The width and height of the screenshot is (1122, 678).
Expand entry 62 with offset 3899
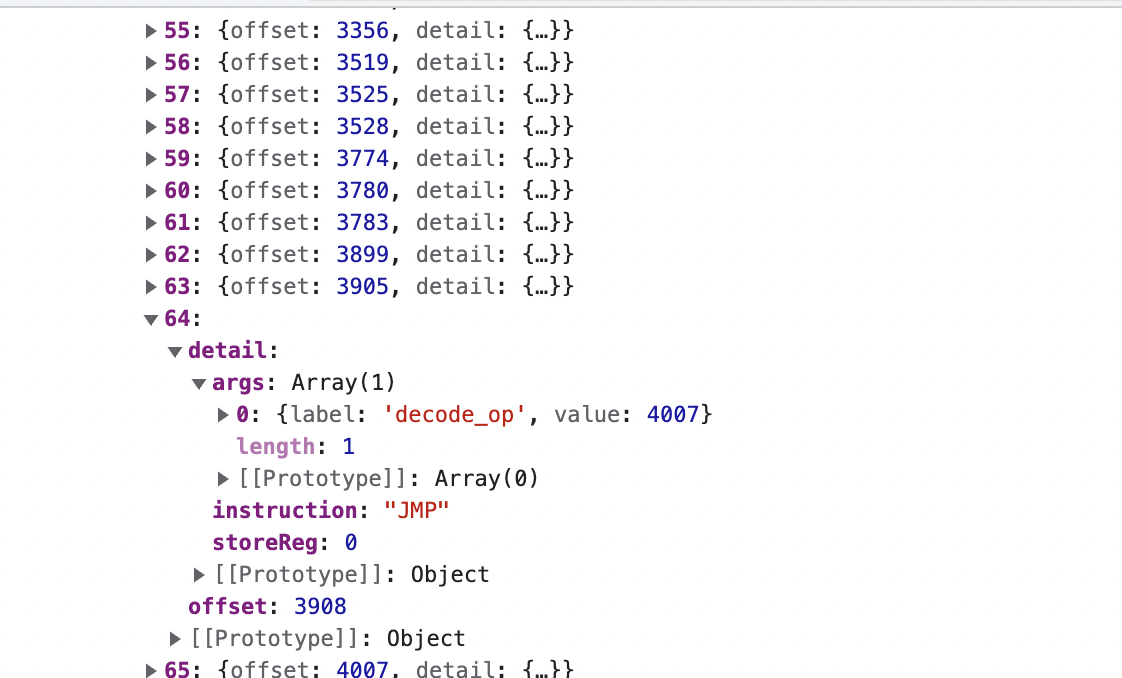click(x=151, y=255)
